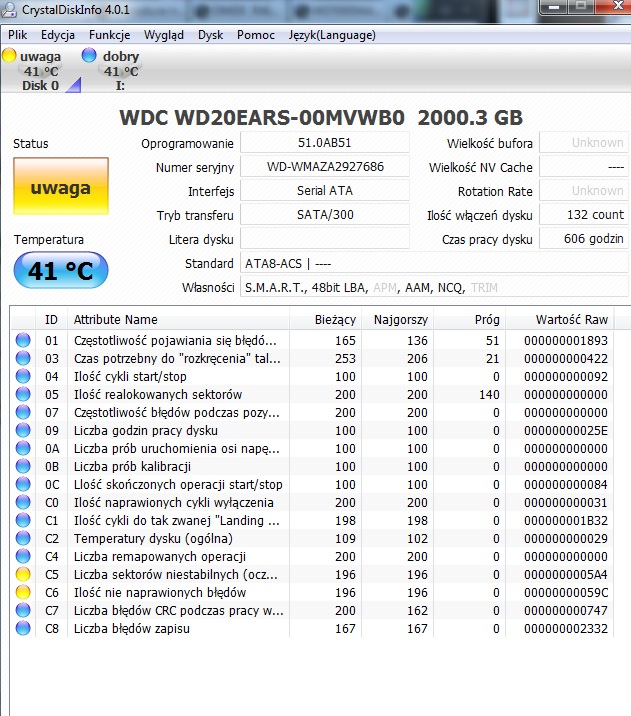Screen dimensions: 631x716
Task: Click status icon for attribute C4
Action: [23, 556]
